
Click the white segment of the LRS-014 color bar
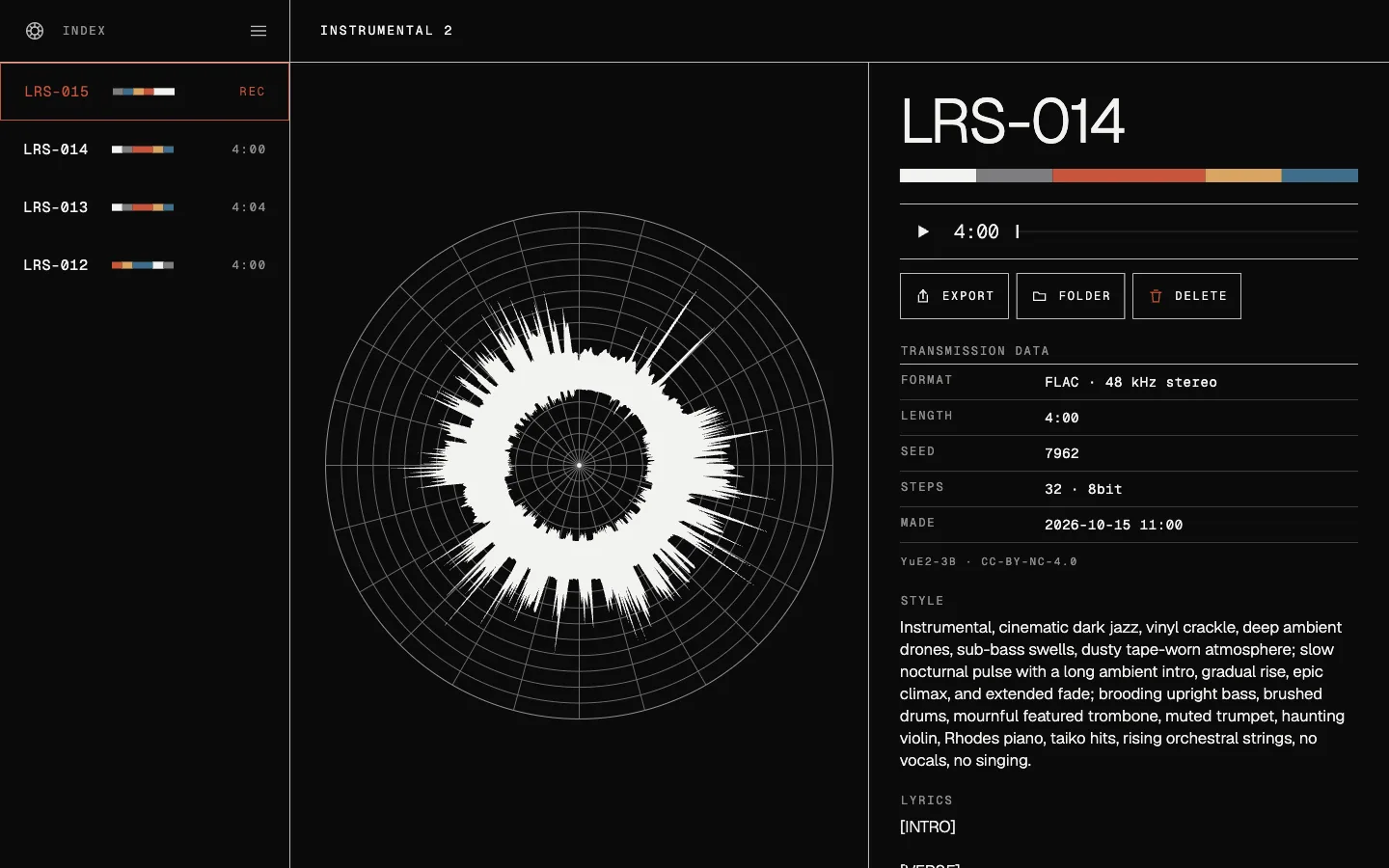(938, 176)
